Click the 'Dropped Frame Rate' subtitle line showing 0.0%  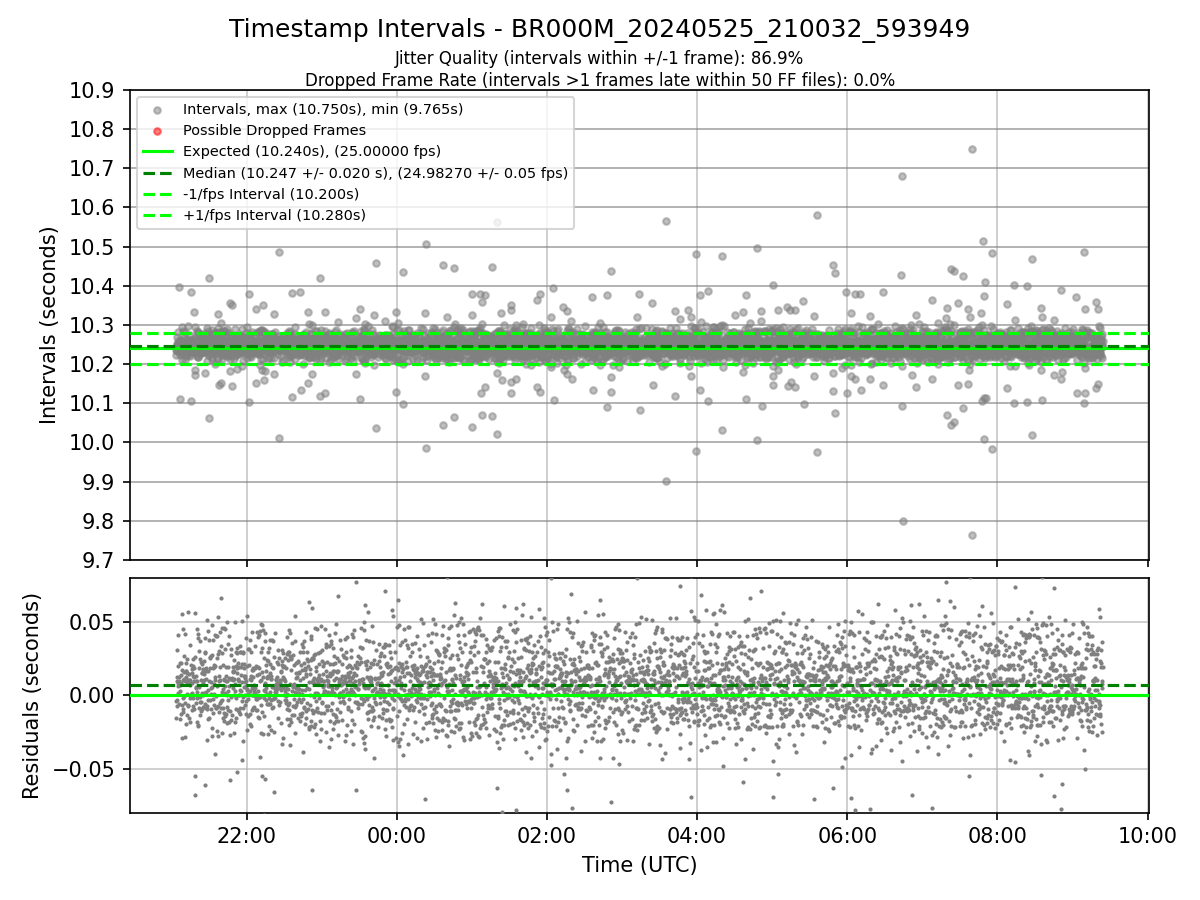coord(599,80)
